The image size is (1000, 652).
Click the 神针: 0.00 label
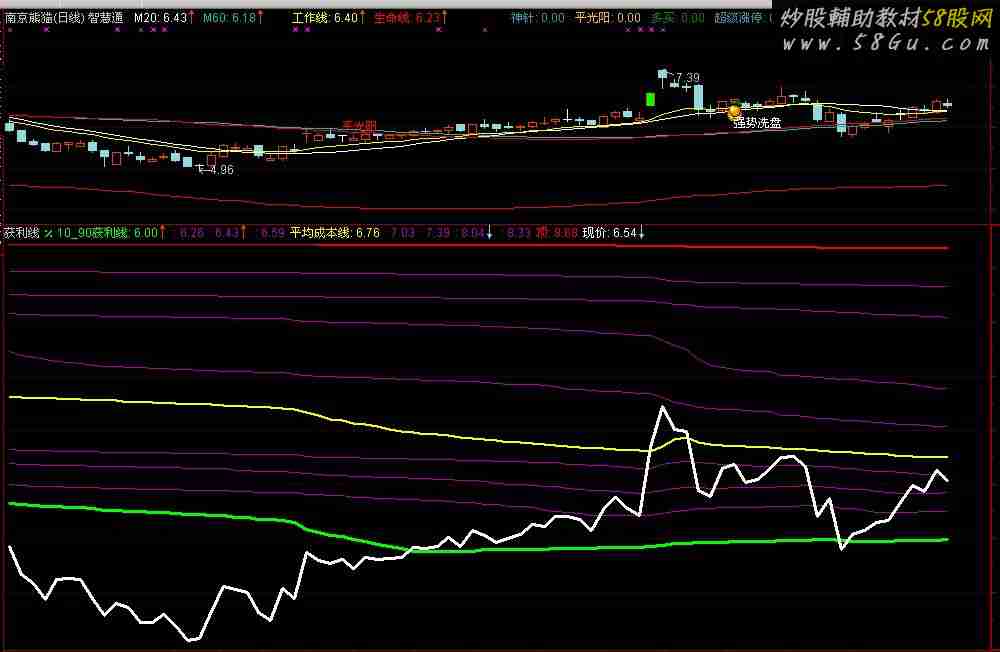point(538,18)
